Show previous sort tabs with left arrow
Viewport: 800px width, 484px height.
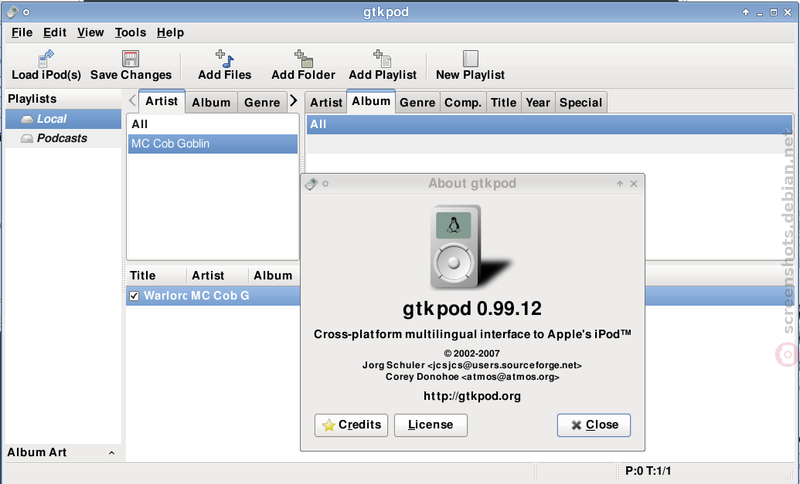click(132, 100)
